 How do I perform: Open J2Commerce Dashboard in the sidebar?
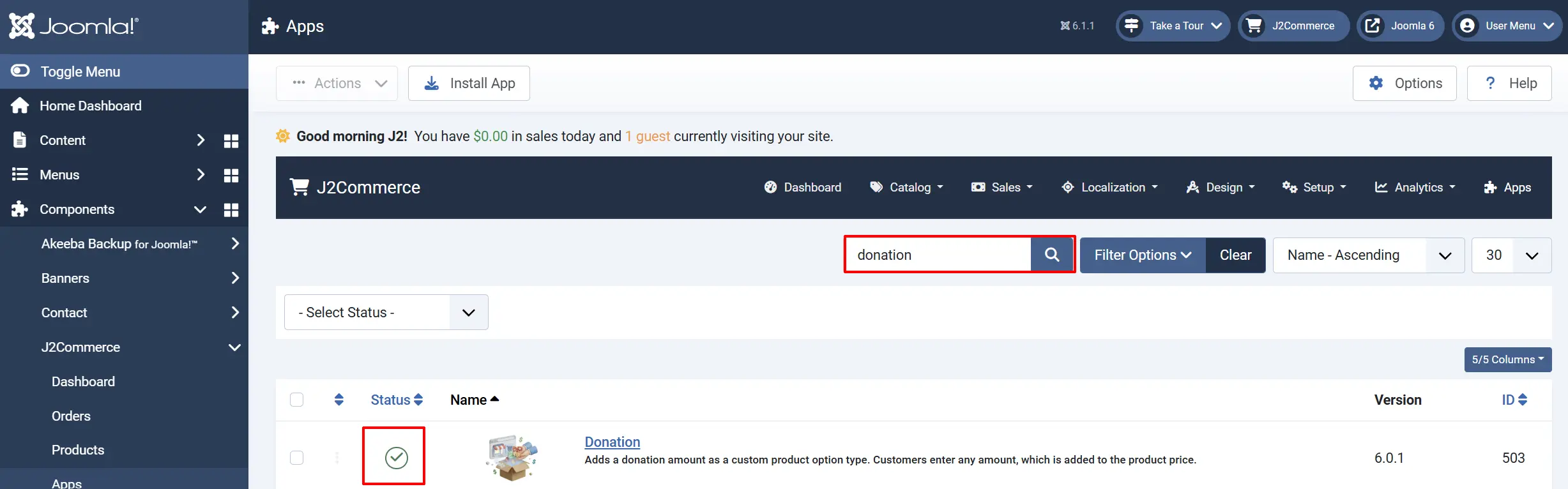tap(83, 382)
